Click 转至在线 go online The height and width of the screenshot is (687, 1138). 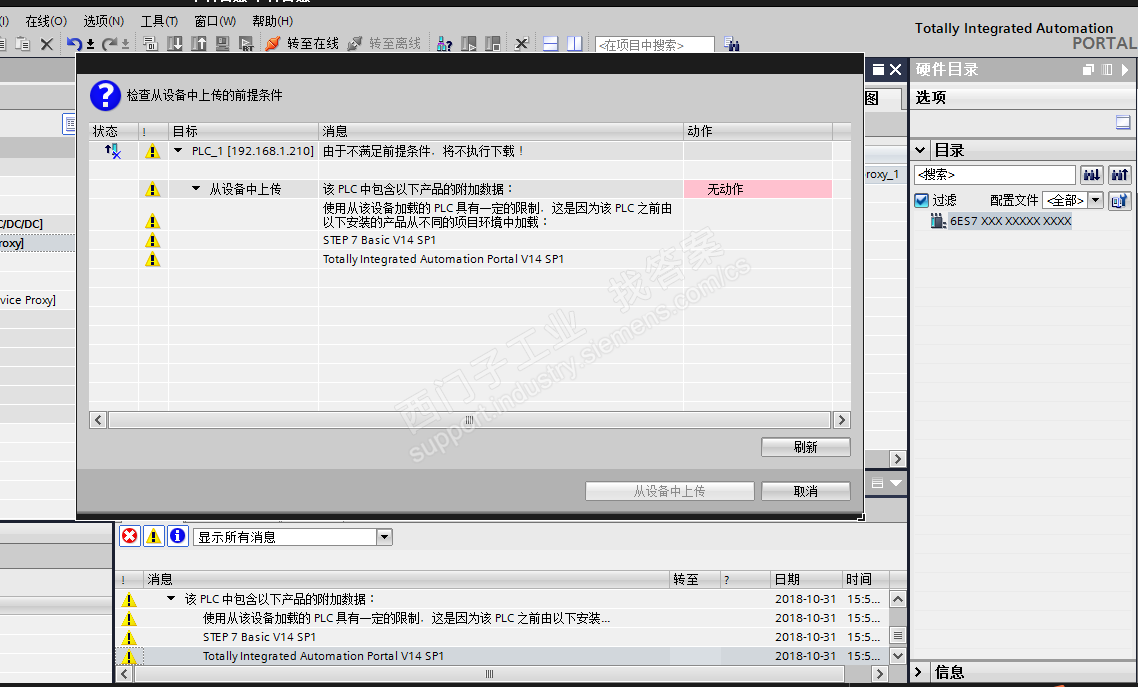coord(303,44)
